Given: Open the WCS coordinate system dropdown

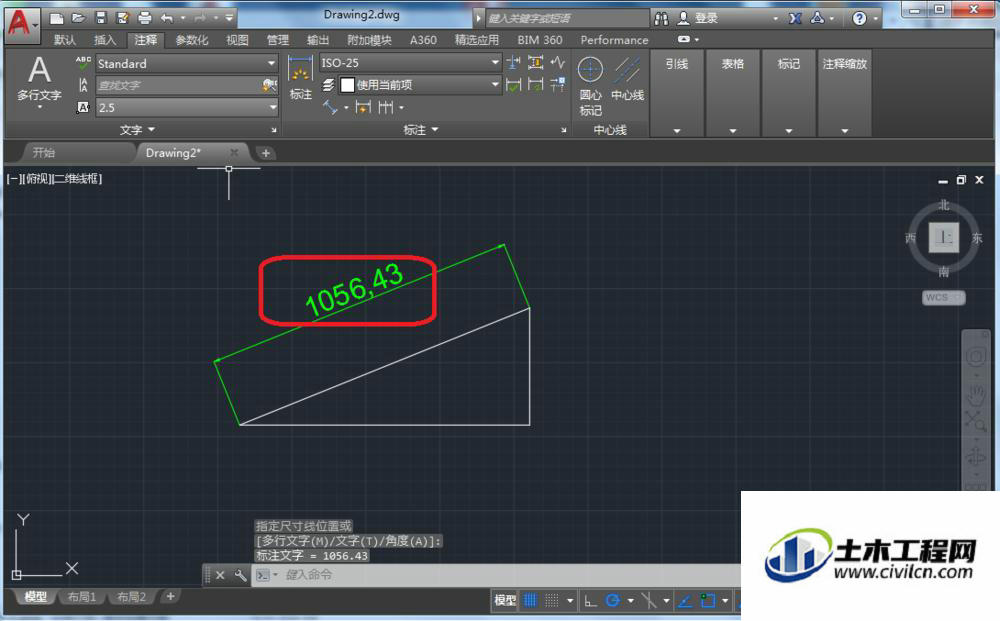Looking at the screenshot, I should click(x=943, y=297).
